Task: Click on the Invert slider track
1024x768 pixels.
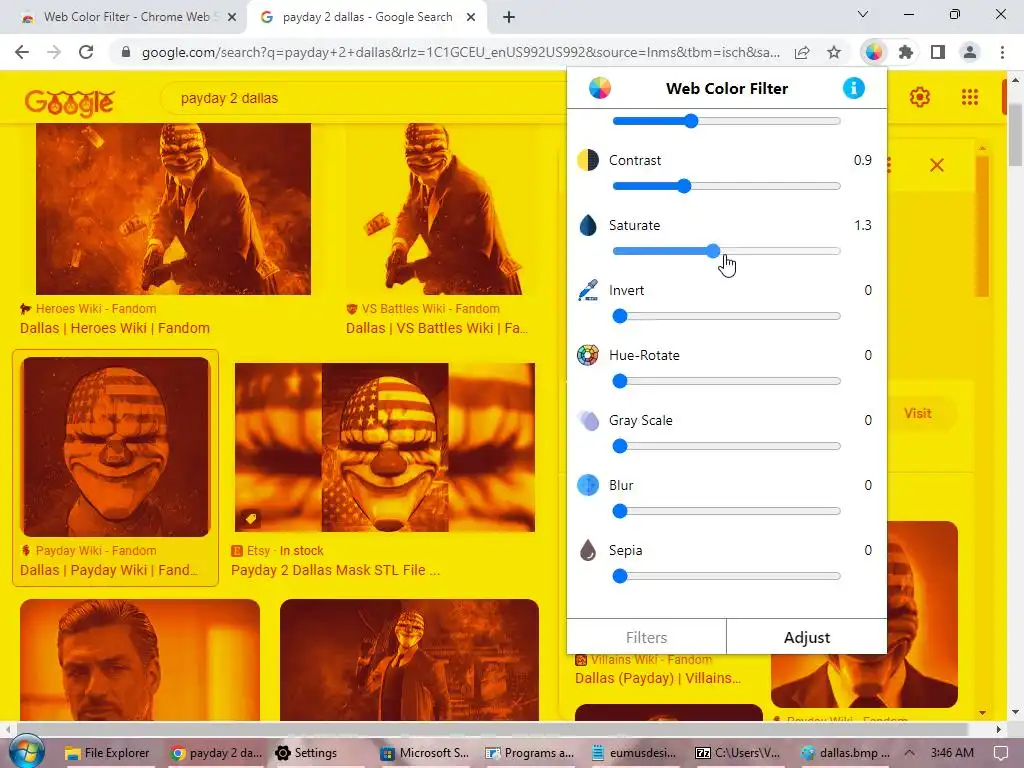Action: pos(726,316)
